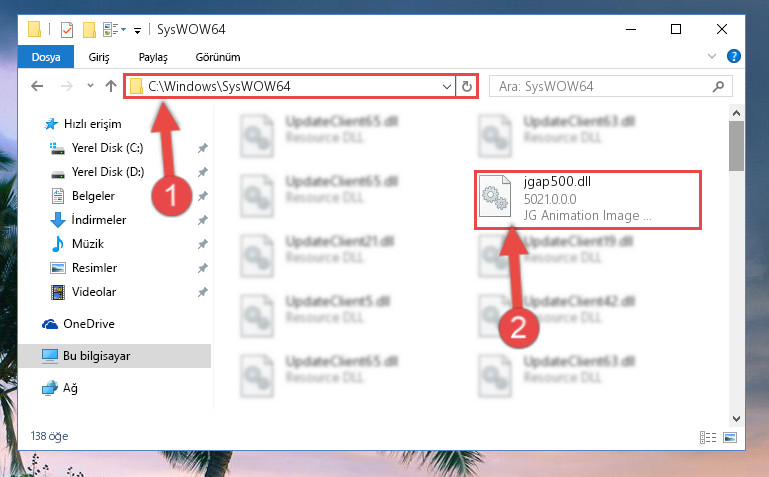Viewport: 769px width, 477px height.
Task: Unpin Videolar from quick access
Action: coord(203,292)
